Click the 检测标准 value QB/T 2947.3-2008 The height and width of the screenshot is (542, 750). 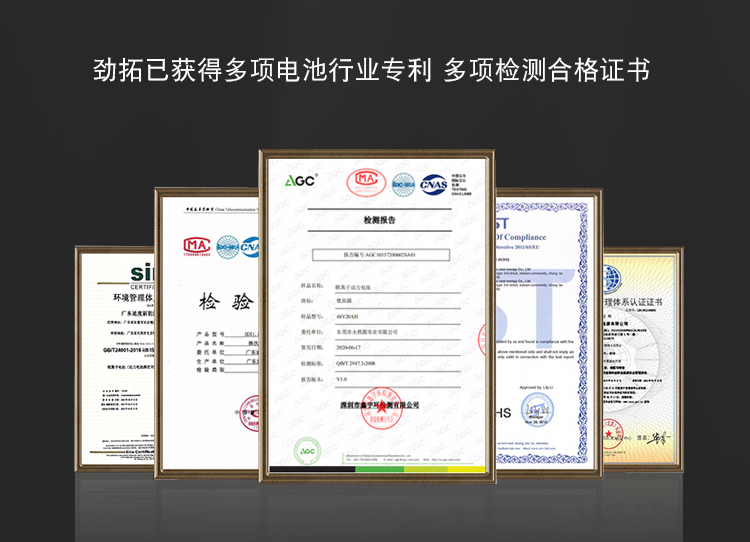pos(355,364)
